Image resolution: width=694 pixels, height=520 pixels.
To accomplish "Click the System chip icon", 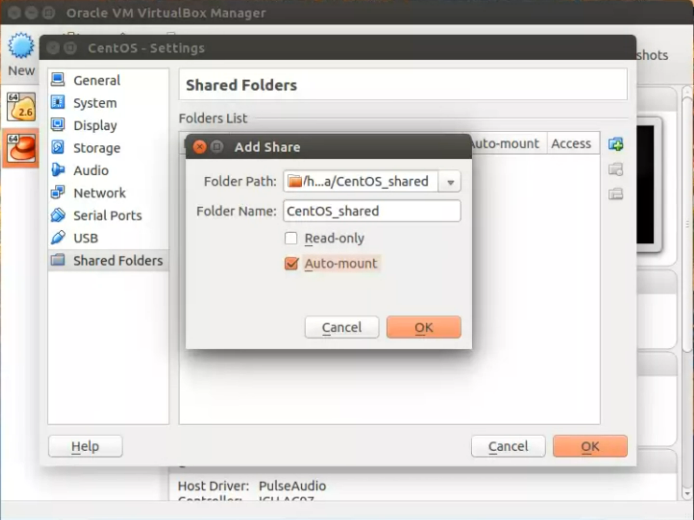I will 58,102.
